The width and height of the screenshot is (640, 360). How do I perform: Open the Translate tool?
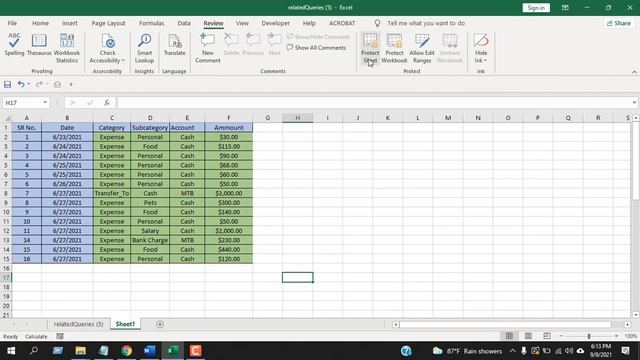(x=174, y=44)
